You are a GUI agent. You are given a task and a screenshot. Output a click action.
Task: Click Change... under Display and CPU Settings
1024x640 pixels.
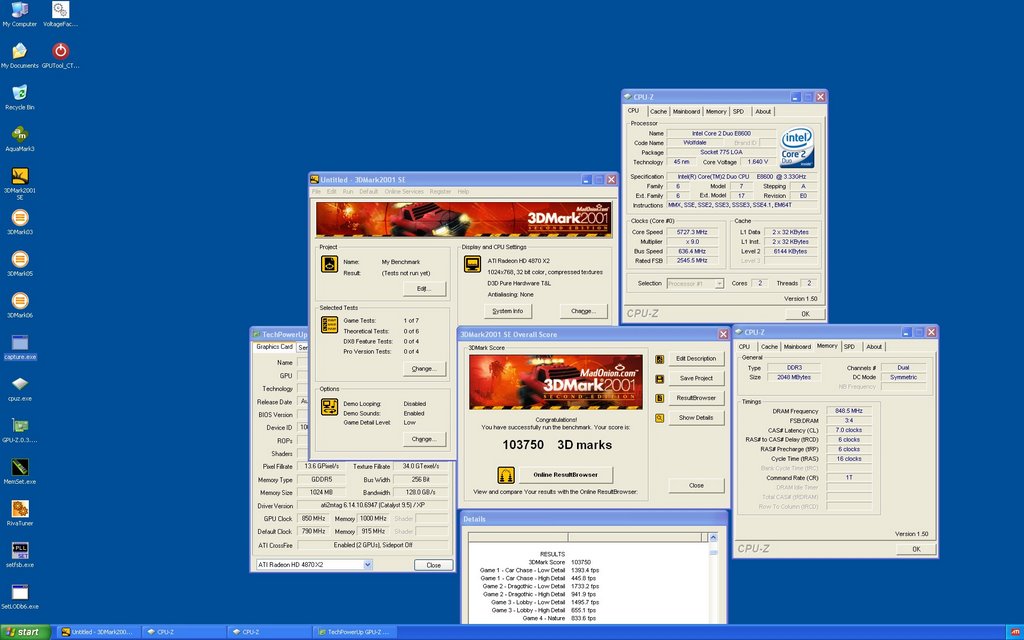click(x=583, y=311)
